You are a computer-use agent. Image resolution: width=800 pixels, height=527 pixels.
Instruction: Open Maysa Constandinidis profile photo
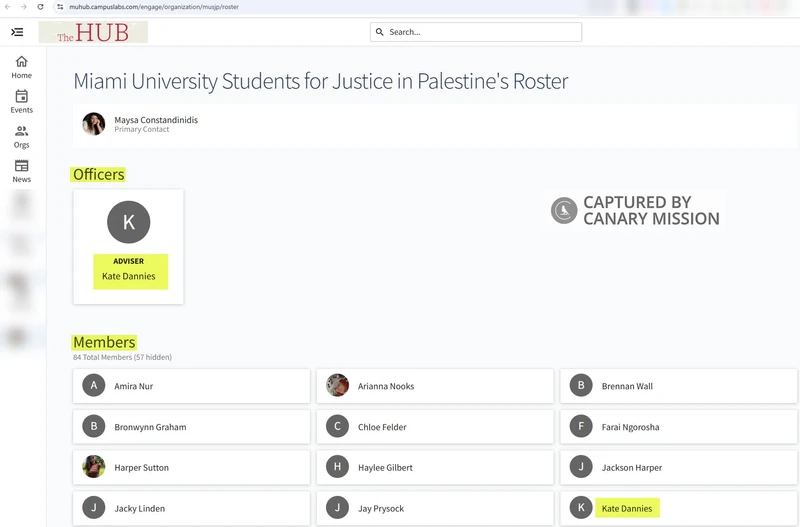pos(94,124)
